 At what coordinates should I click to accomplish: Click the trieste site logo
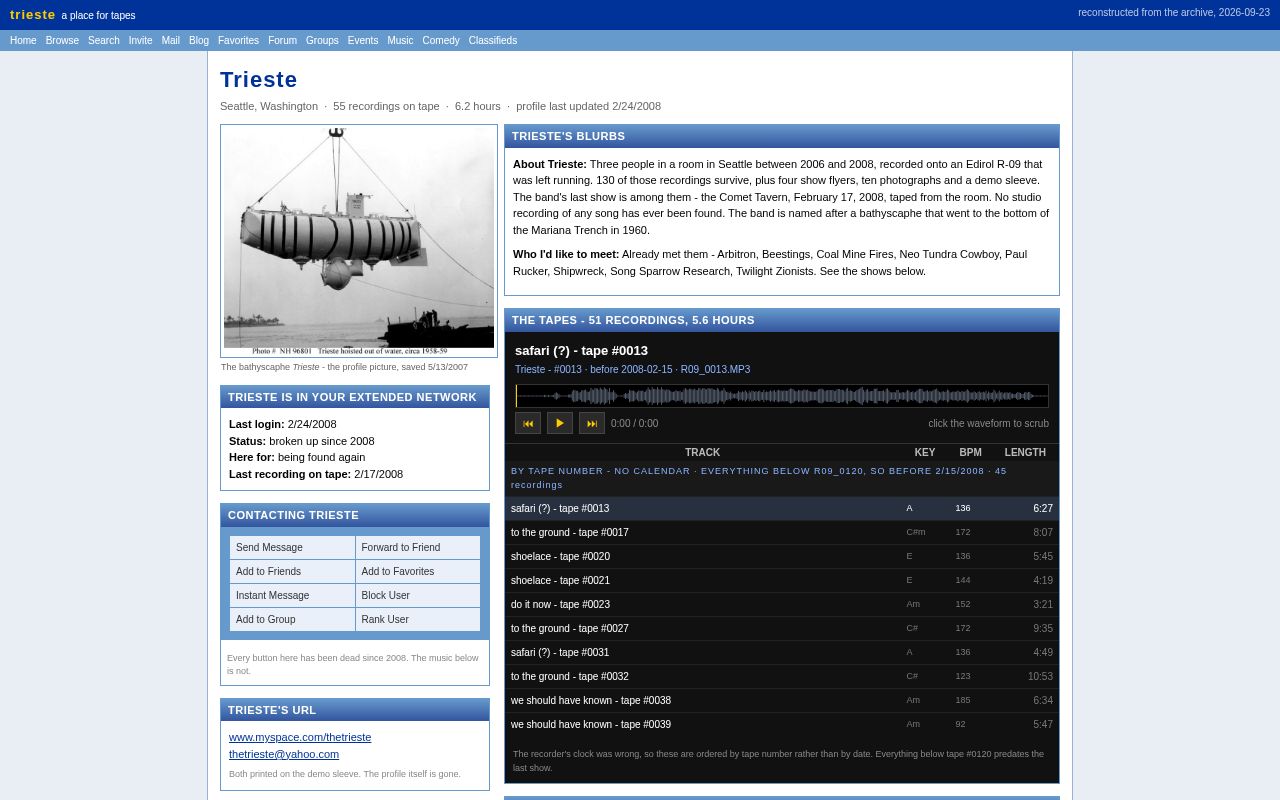pos(33,15)
